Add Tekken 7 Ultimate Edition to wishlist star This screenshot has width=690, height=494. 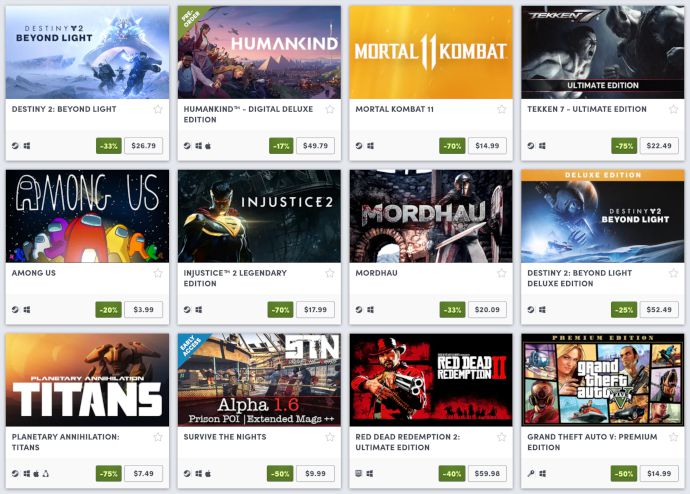pyautogui.click(x=673, y=109)
